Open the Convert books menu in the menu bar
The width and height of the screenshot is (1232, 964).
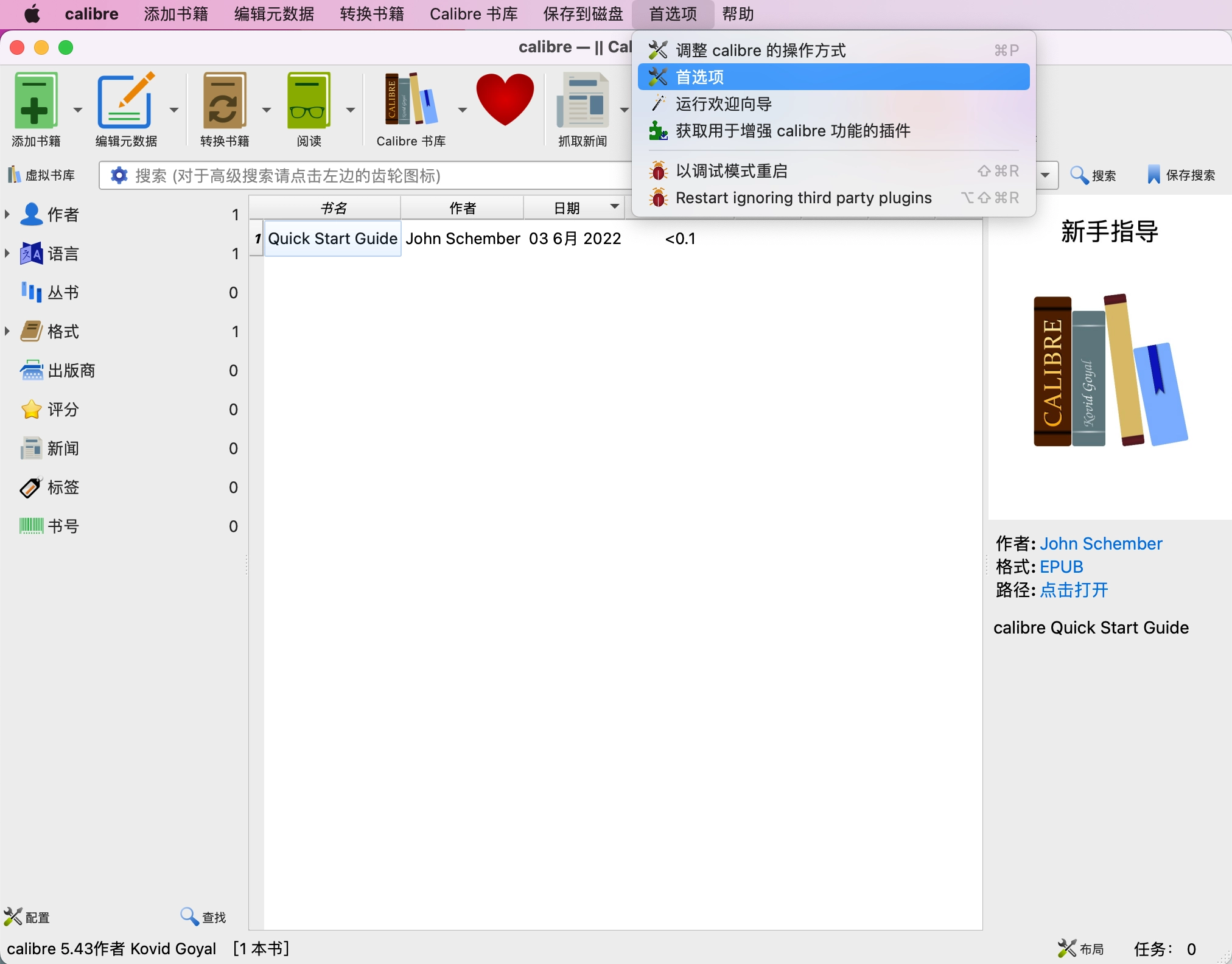tap(372, 14)
